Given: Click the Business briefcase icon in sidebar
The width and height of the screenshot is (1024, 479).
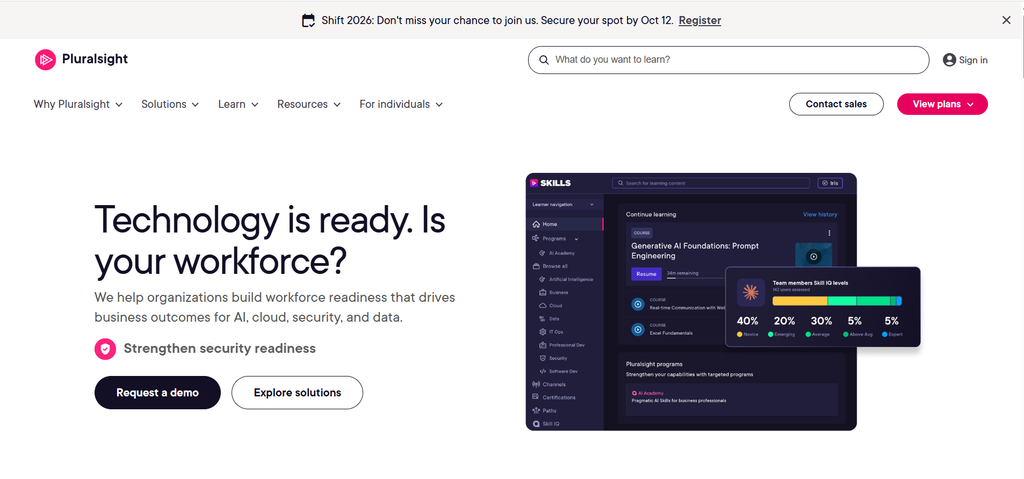Looking at the screenshot, I should [x=542, y=293].
